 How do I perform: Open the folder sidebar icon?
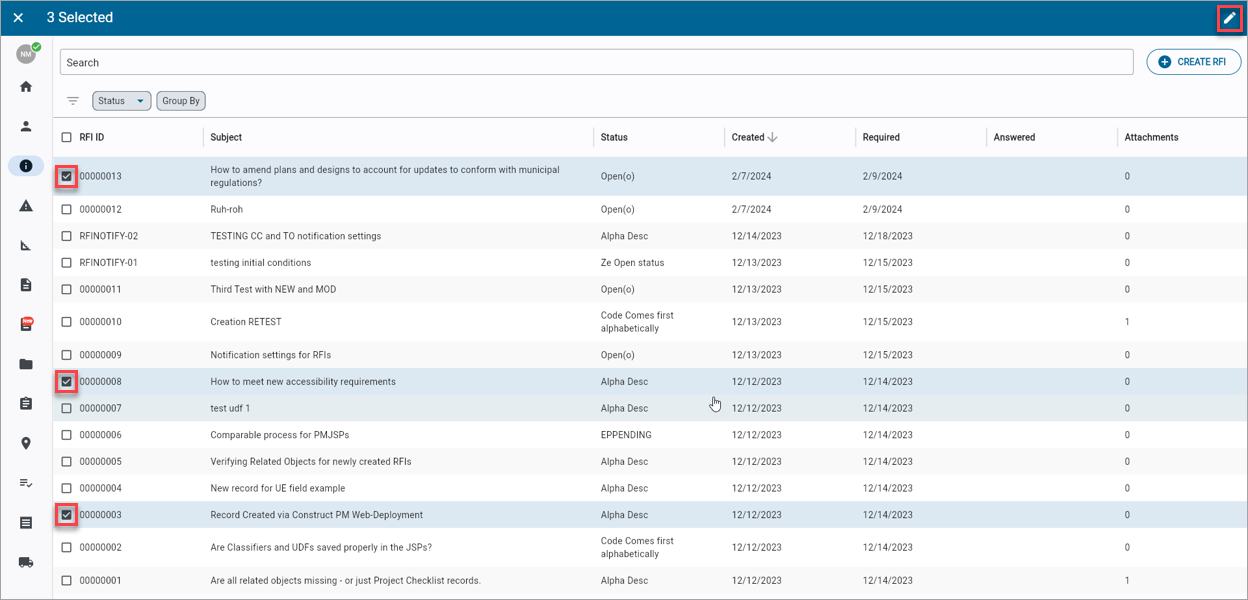(26, 364)
